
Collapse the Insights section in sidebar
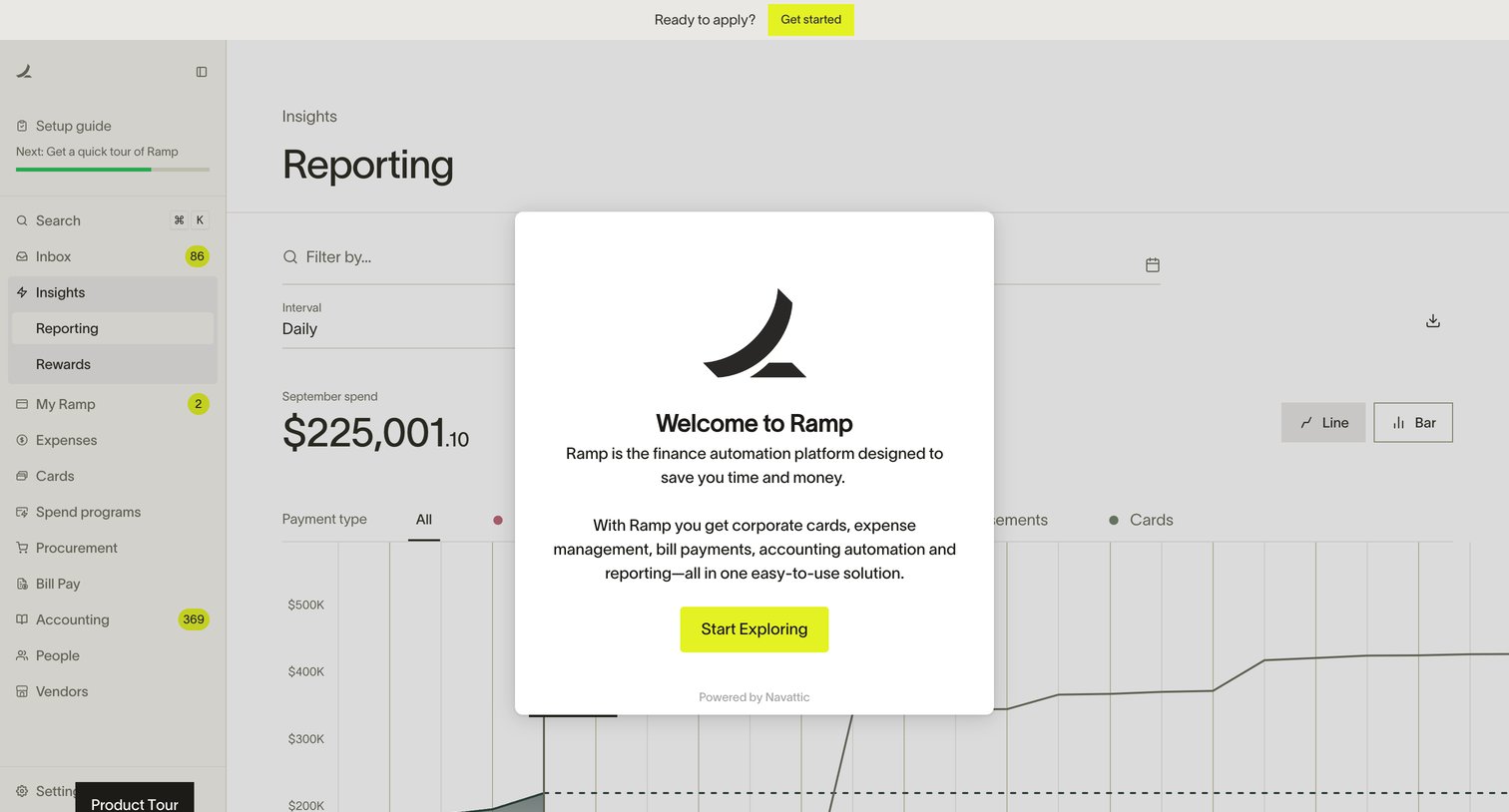(113, 292)
